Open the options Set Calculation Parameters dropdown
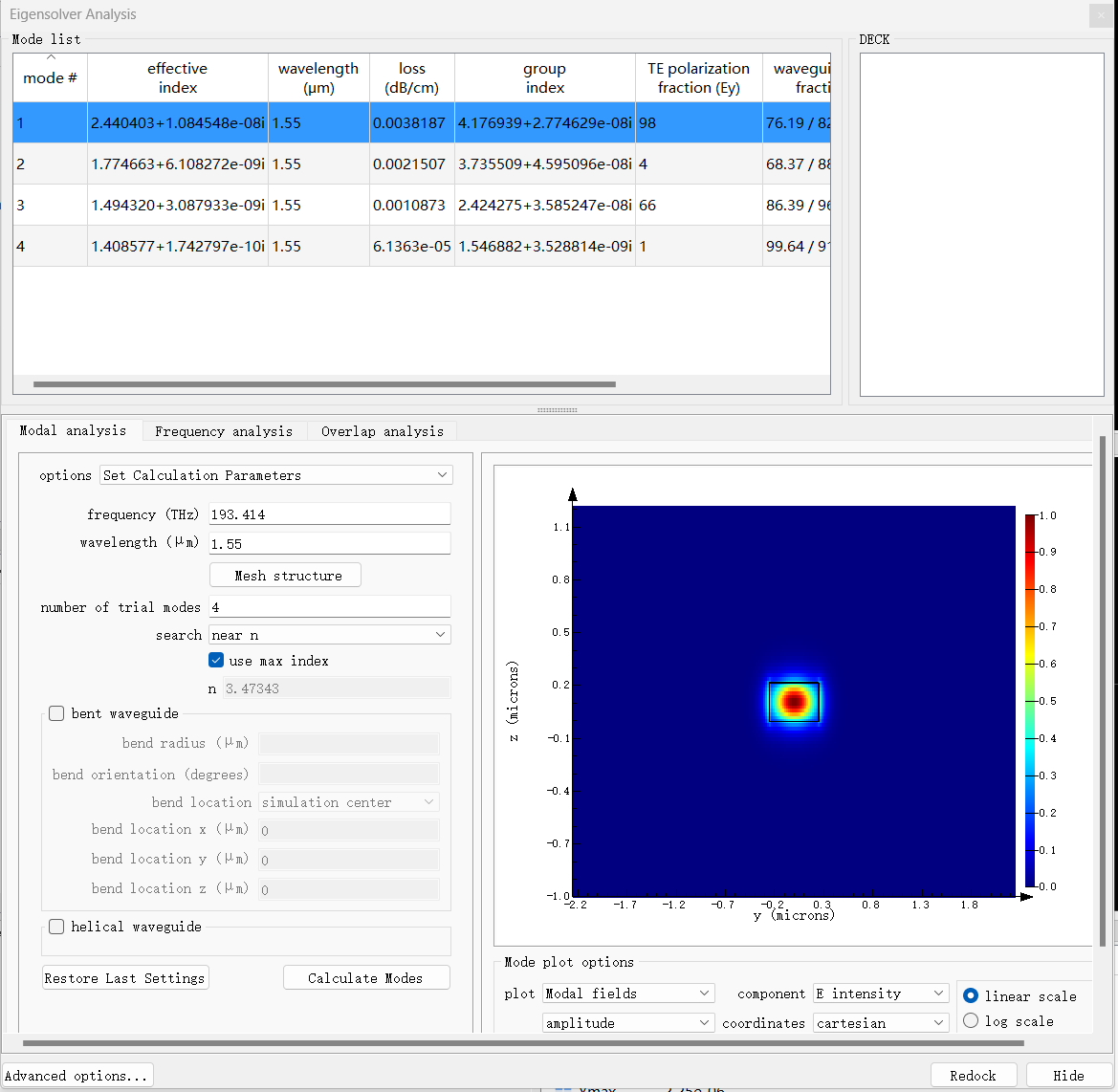The height and width of the screenshot is (1092, 1118). (x=275, y=475)
